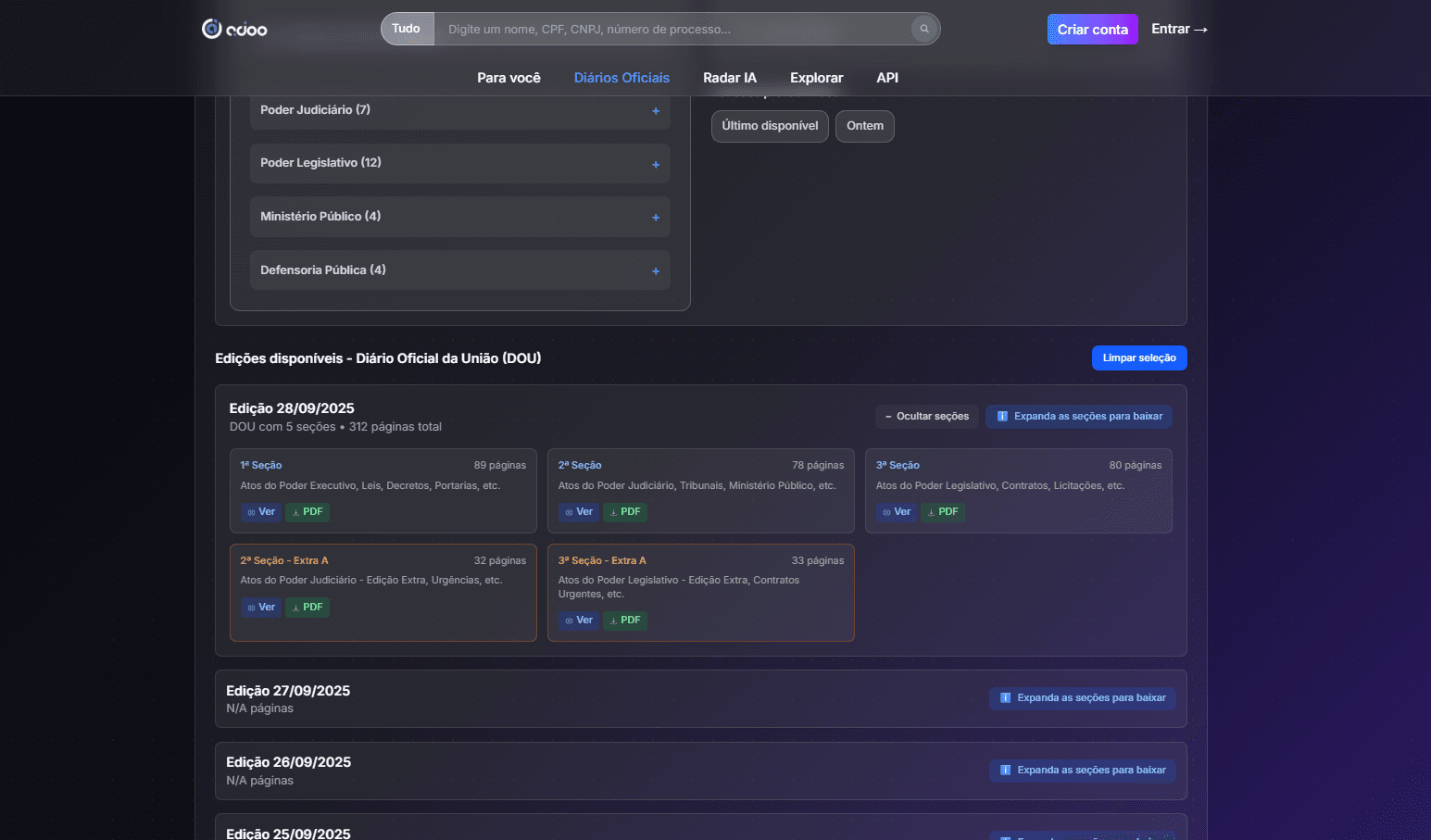The image size is (1431, 840).
Task: Open the Tudo search filter dropdown
Action: 407,29
